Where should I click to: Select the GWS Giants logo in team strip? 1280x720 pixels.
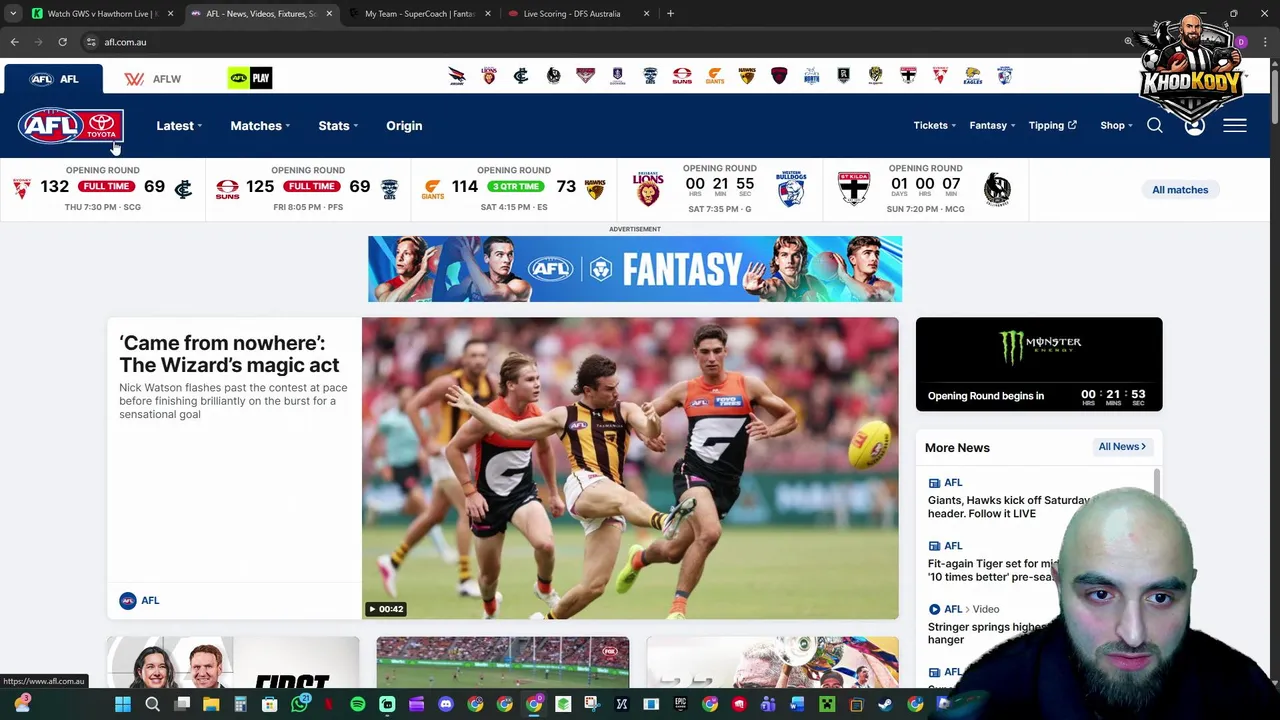pyautogui.click(x=714, y=76)
